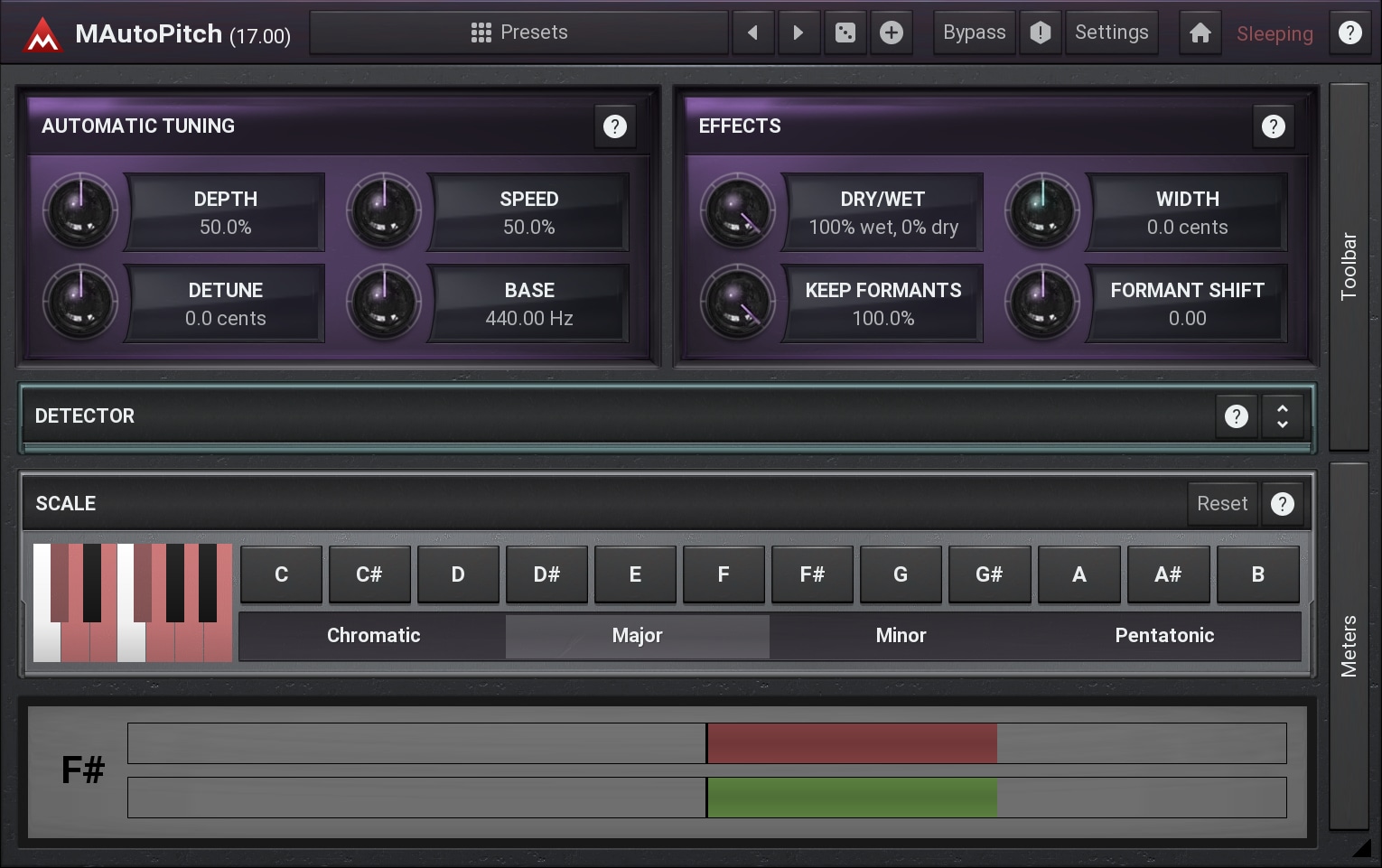Screen dimensions: 1382x868
Task: Open help for Effects panel
Action: (1273, 126)
